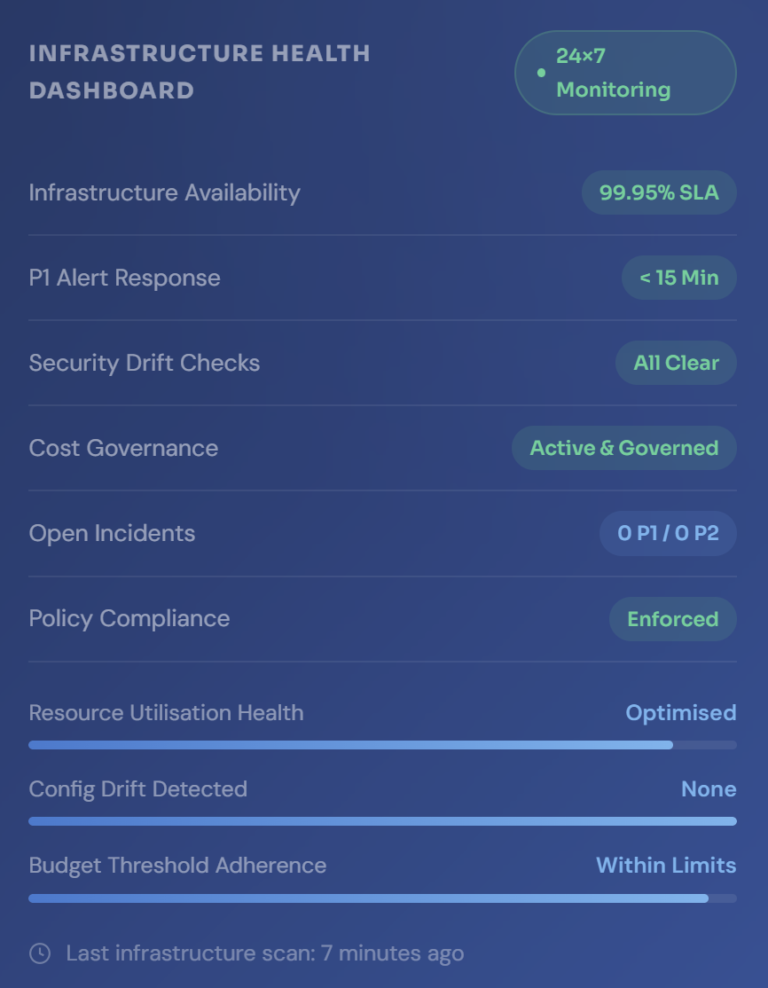Select the Enforced compliance badge
The image size is (768, 988).
[x=672, y=619]
